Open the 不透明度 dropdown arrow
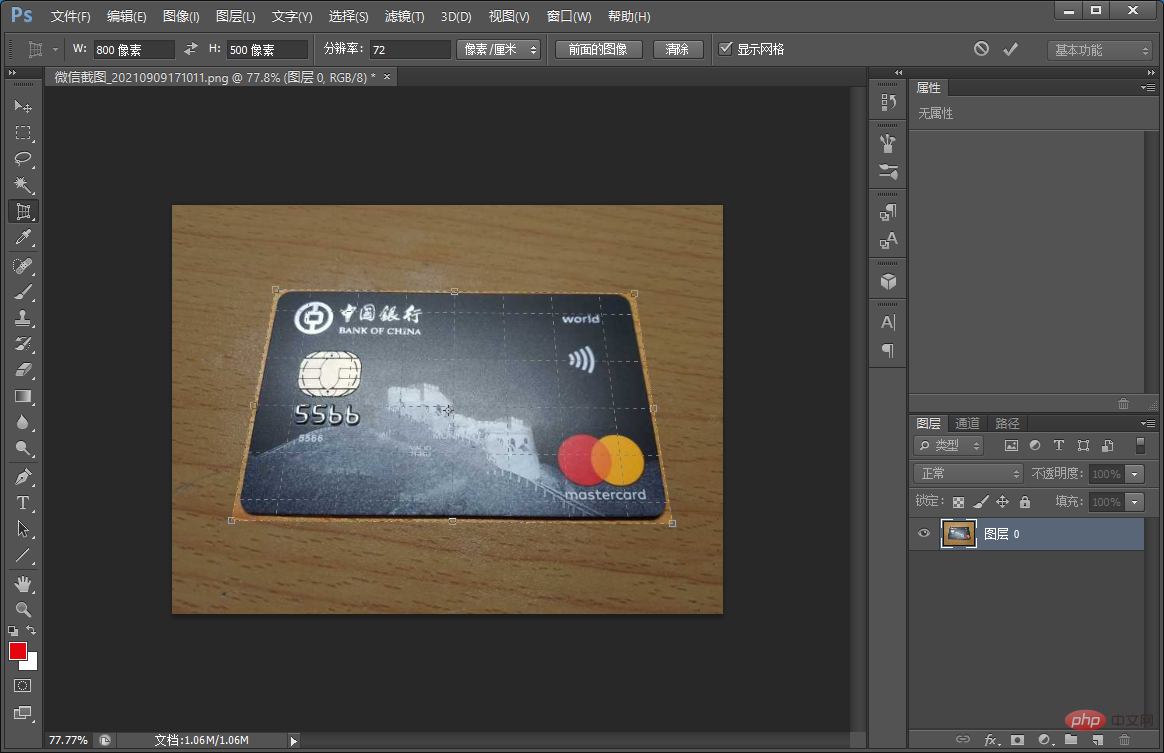Screen dimensions: 1164x753 point(1134,474)
